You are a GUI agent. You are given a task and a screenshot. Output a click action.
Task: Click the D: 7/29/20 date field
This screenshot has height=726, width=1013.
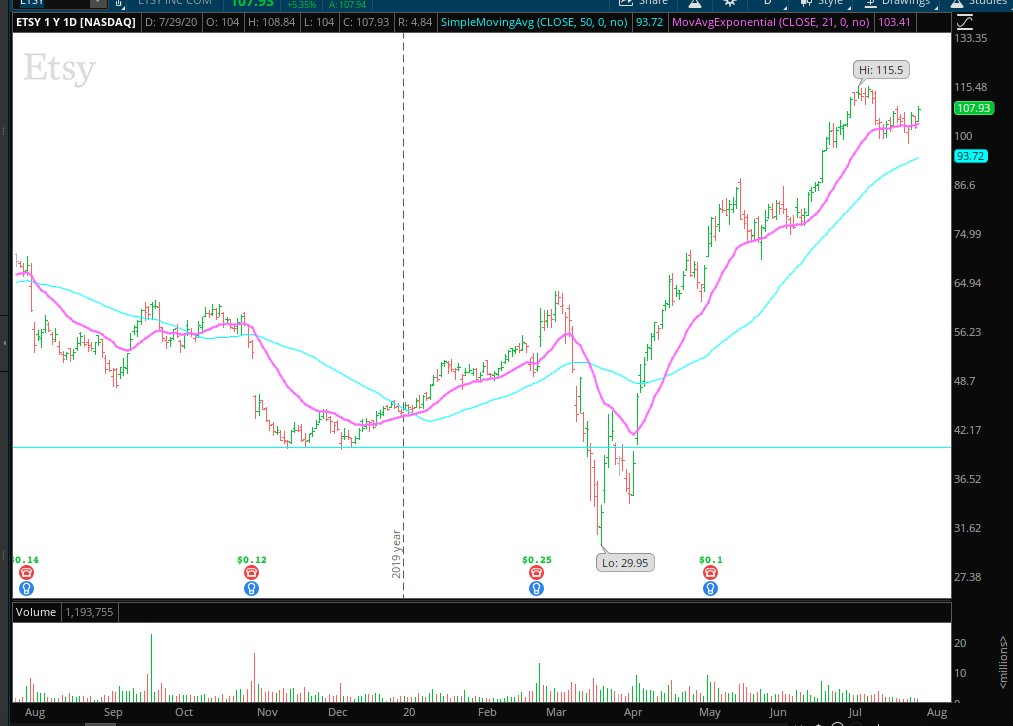point(171,23)
